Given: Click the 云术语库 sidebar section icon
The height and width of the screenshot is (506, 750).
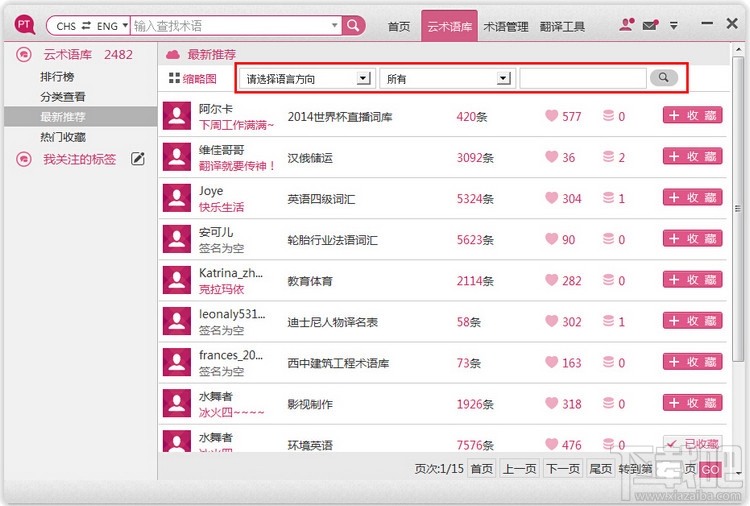Looking at the screenshot, I should pyautogui.click(x=23, y=55).
